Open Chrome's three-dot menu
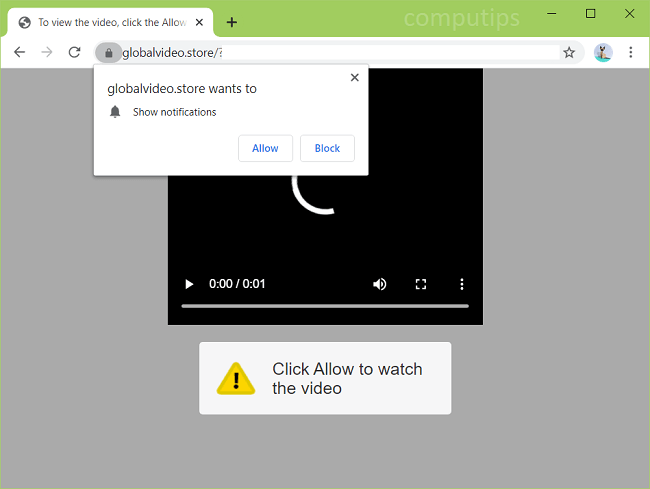The height and width of the screenshot is (489, 650). tap(631, 52)
